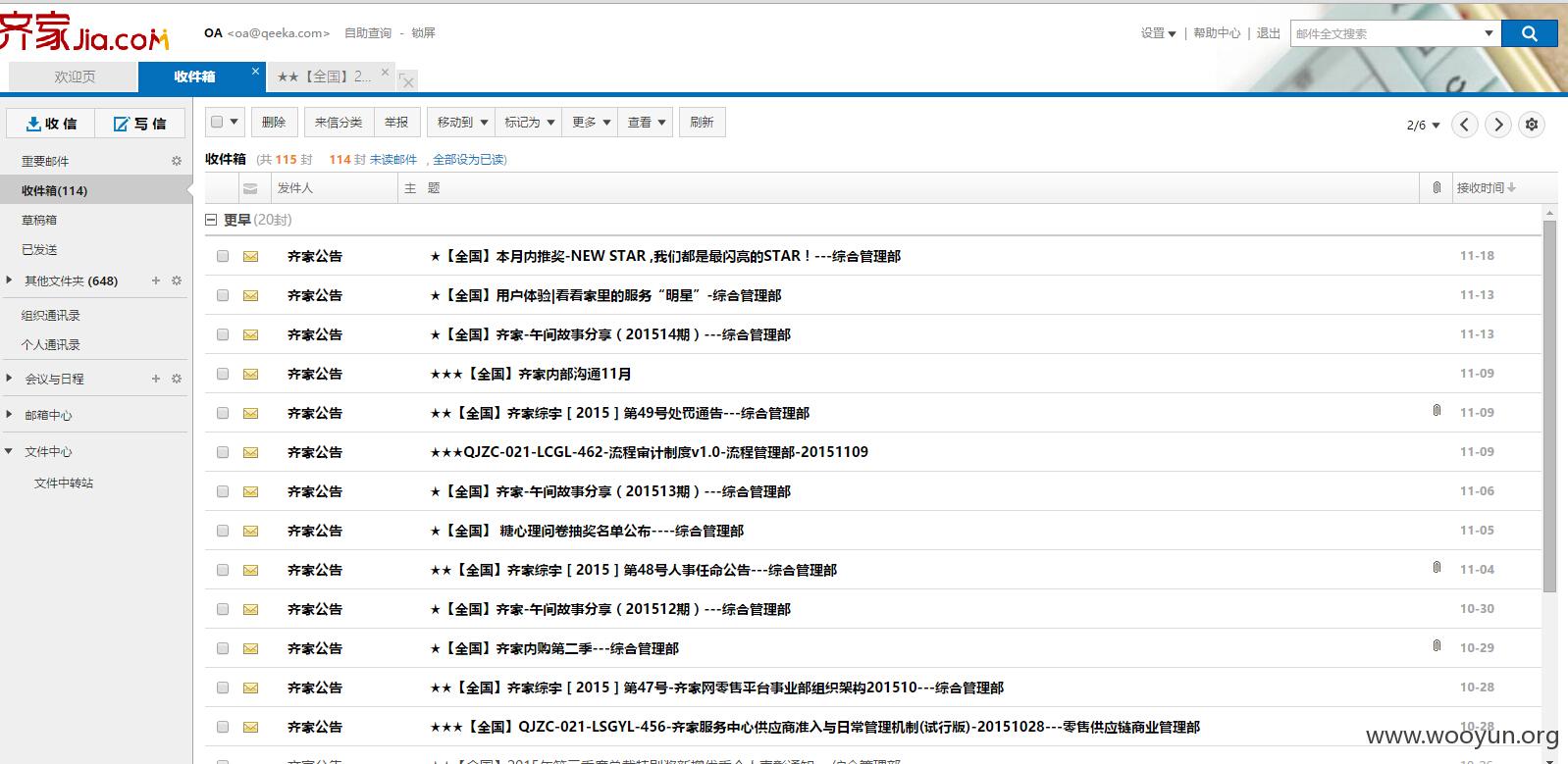Screen dimensions: 1568x764
Task: Click gear icon beside 其他文件夹
Action: click(x=177, y=280)
